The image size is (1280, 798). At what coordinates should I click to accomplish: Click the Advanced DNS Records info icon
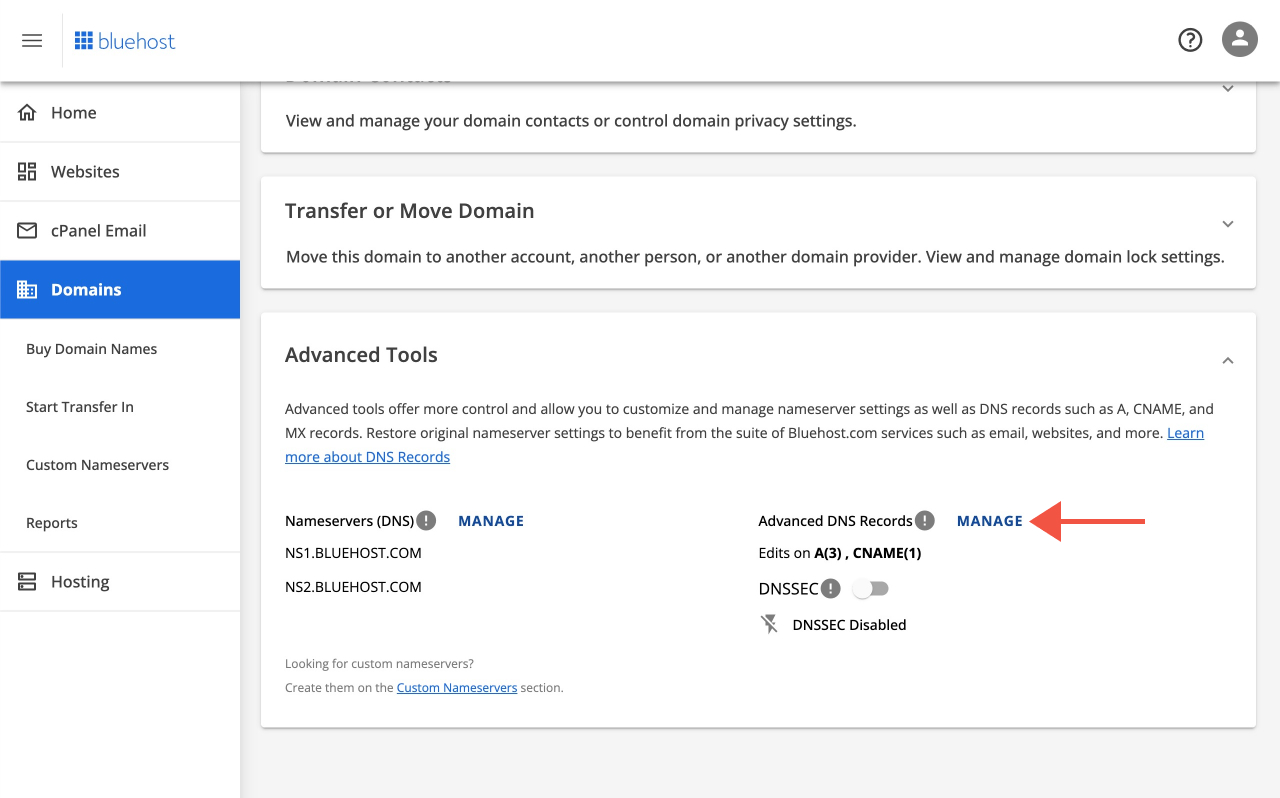point(925,520)
